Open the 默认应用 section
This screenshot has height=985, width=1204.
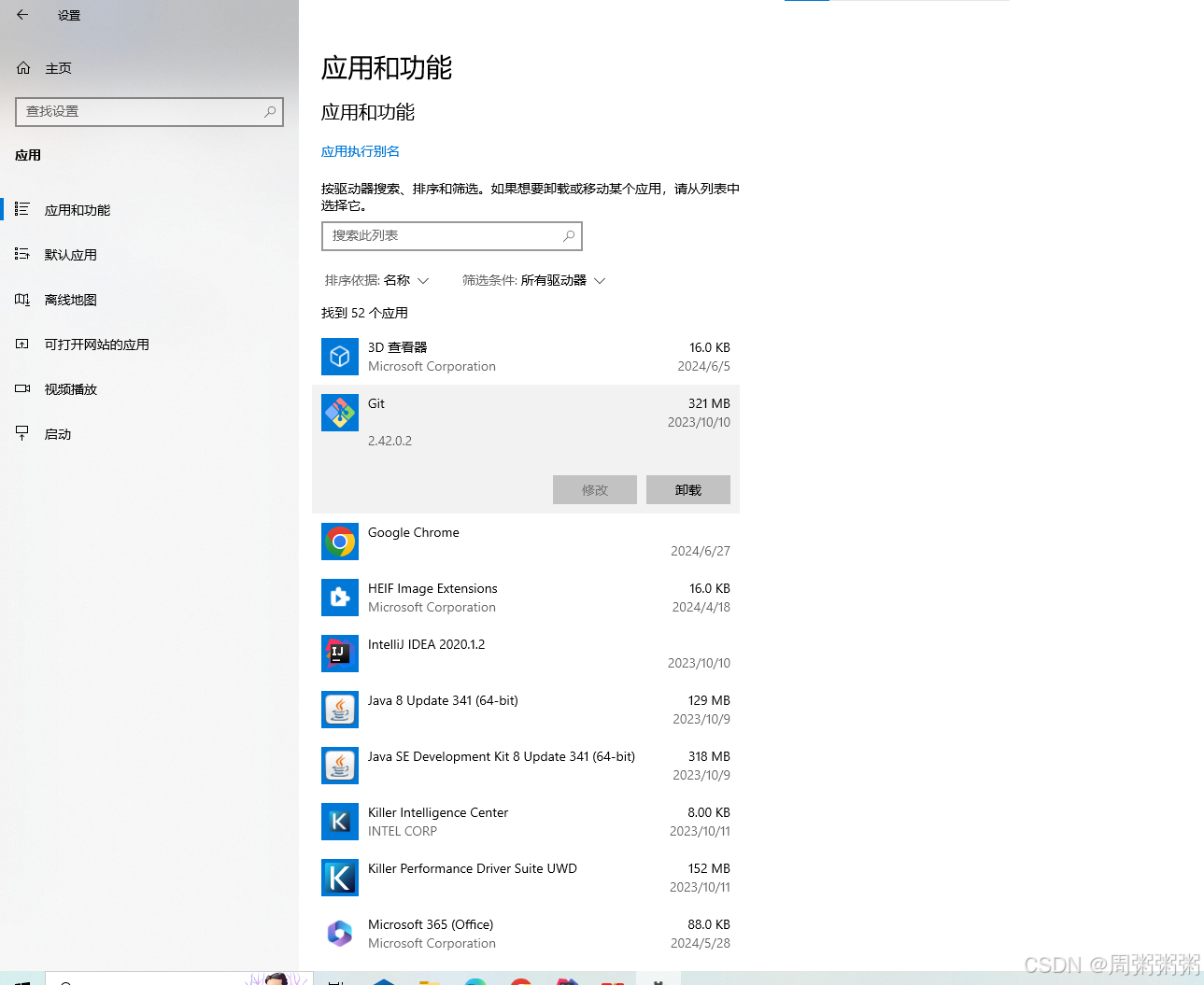149,255
